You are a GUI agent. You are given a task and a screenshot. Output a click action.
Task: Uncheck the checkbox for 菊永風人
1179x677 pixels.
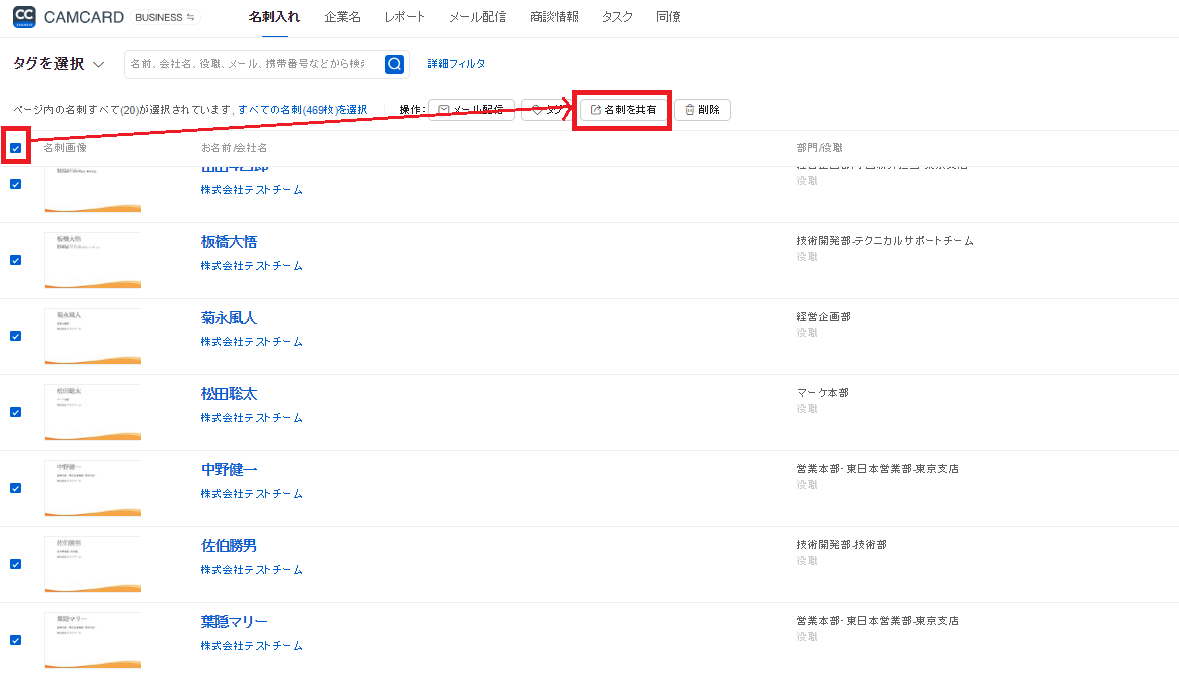point(16,336)
